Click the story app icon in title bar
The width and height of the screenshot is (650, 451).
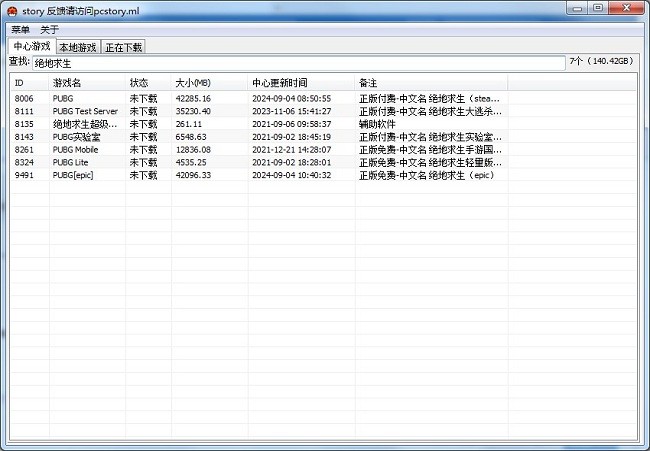[11, 8]
